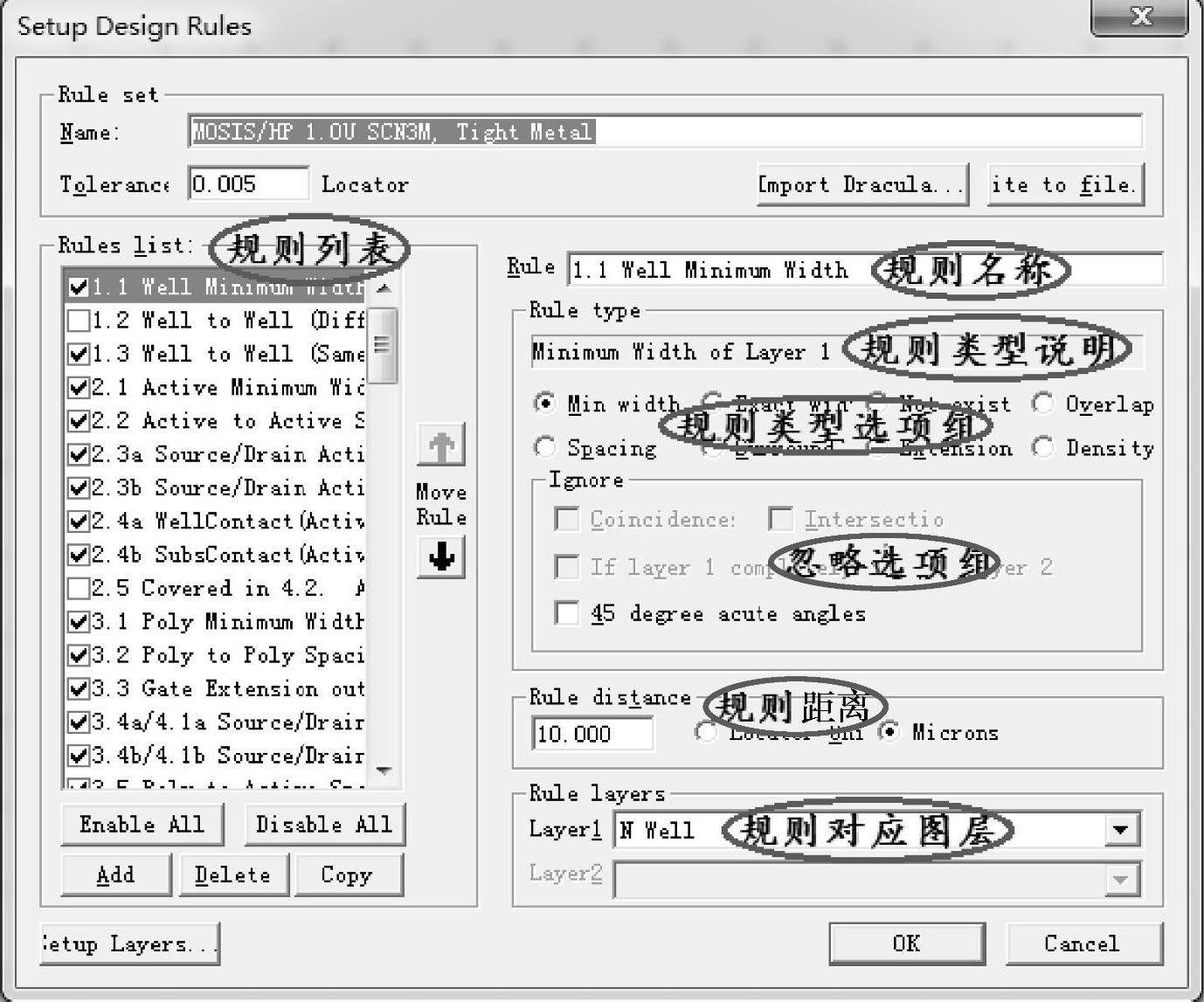Click the Move Rule down arrow
Image resolution: width=1204 pixels, height=1002 pixels.
click(441, 556)
